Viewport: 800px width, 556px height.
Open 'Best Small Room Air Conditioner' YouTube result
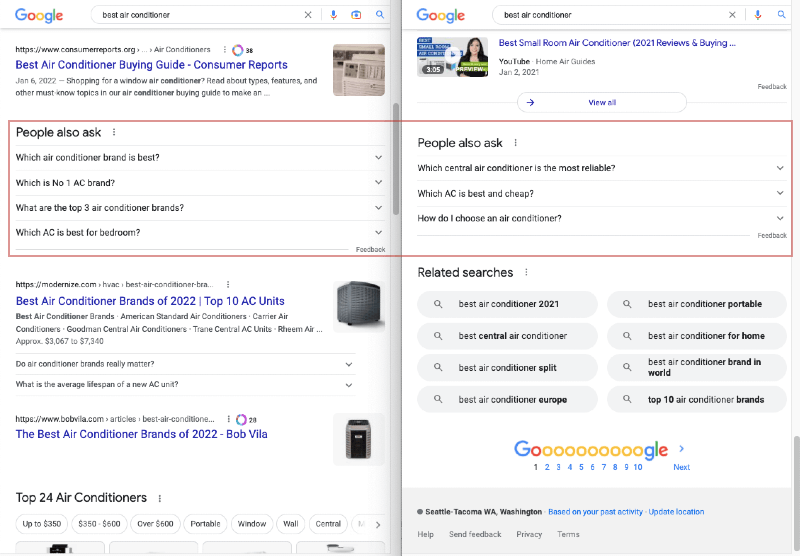click(x=617, y=43)
